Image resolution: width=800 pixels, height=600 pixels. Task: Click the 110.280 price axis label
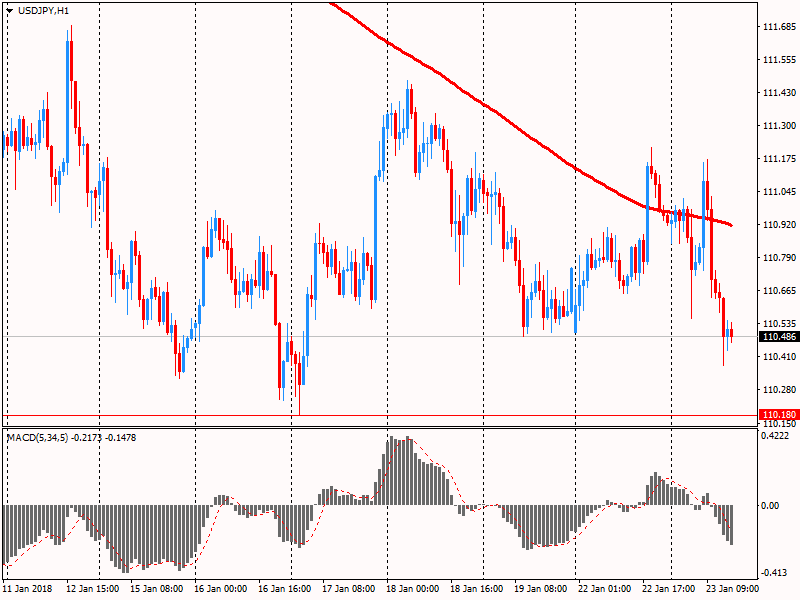(x=779, y=389)
